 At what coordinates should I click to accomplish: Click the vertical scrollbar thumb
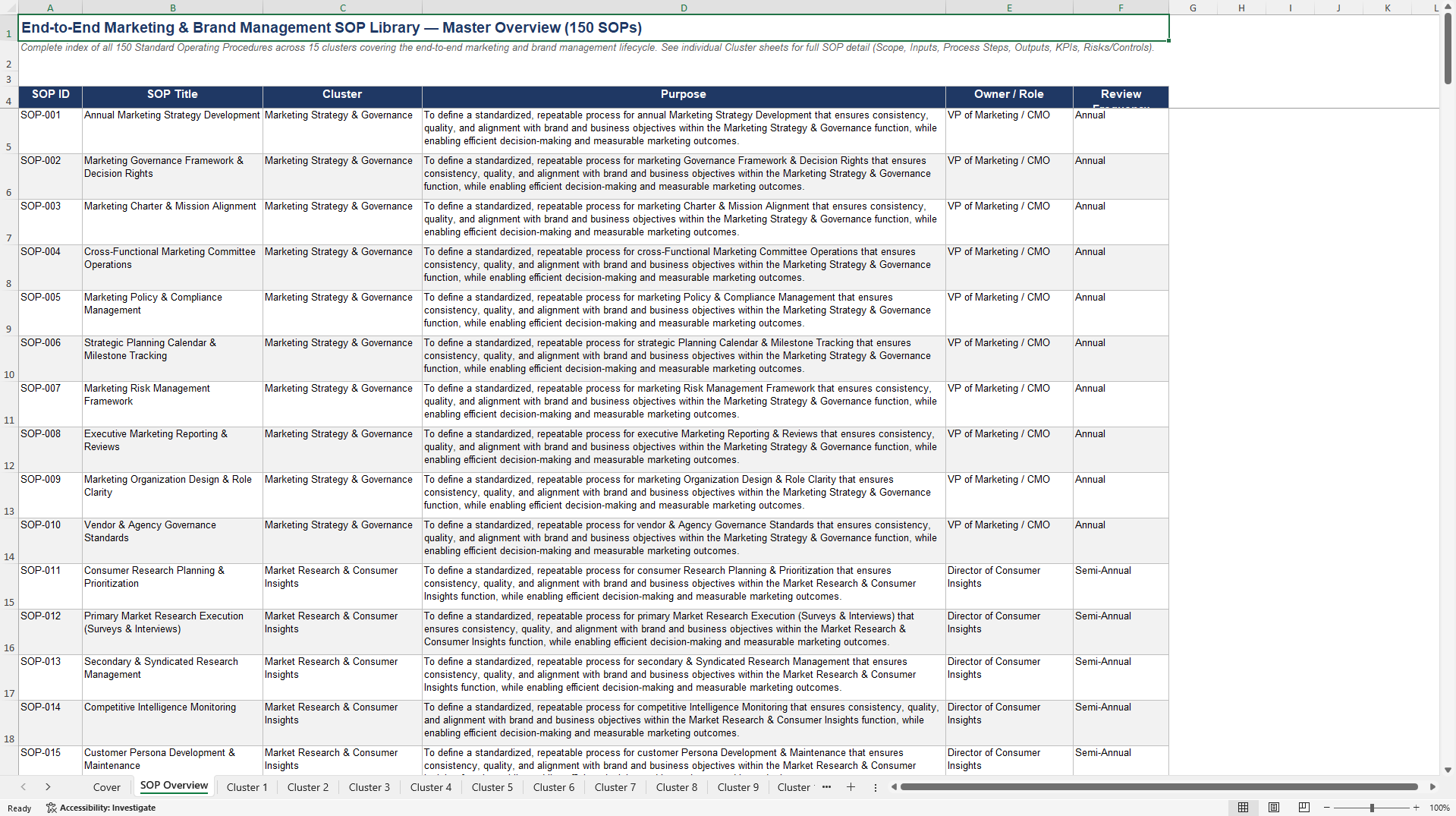pos(1448,50)
